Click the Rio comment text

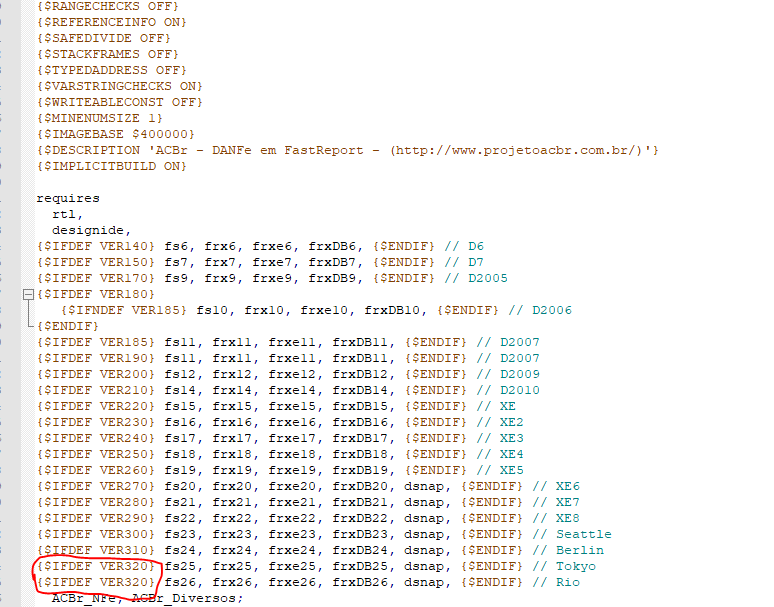(568, 582)
